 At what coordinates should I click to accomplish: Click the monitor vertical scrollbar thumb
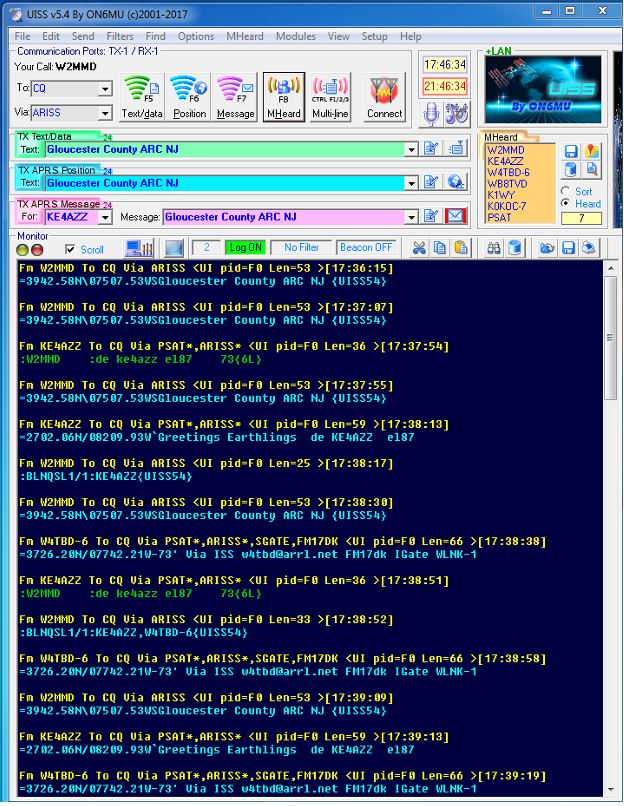[611, 338]
